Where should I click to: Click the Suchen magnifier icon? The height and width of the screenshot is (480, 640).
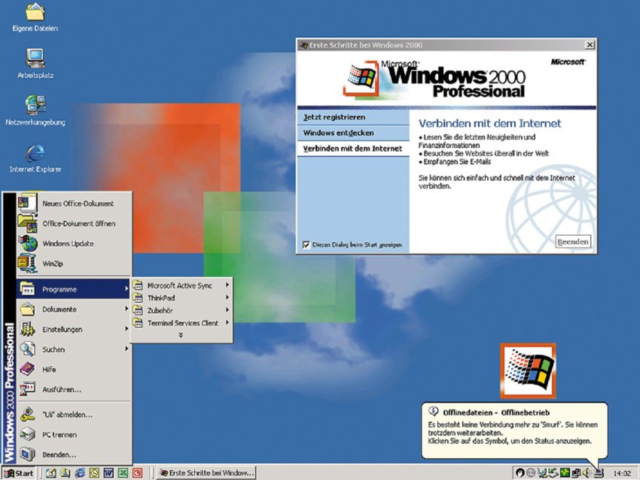[x=27, y=349]
